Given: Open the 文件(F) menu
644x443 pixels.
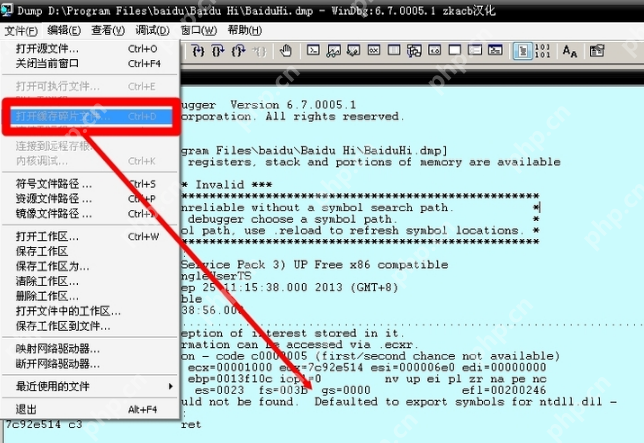Looking at the screenshot, I should pos(21,31).
